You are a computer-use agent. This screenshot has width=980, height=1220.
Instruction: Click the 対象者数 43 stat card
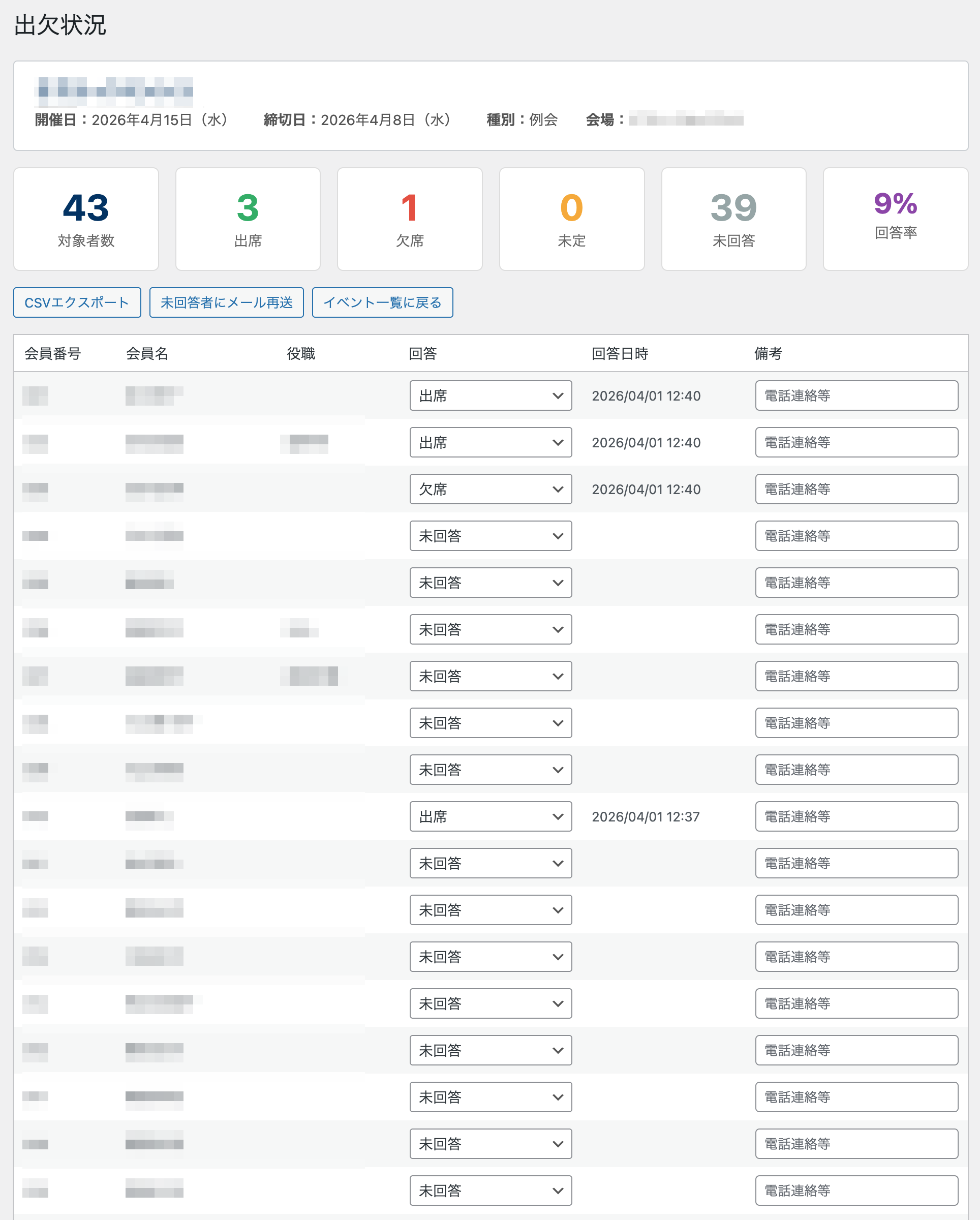(86, 219)
